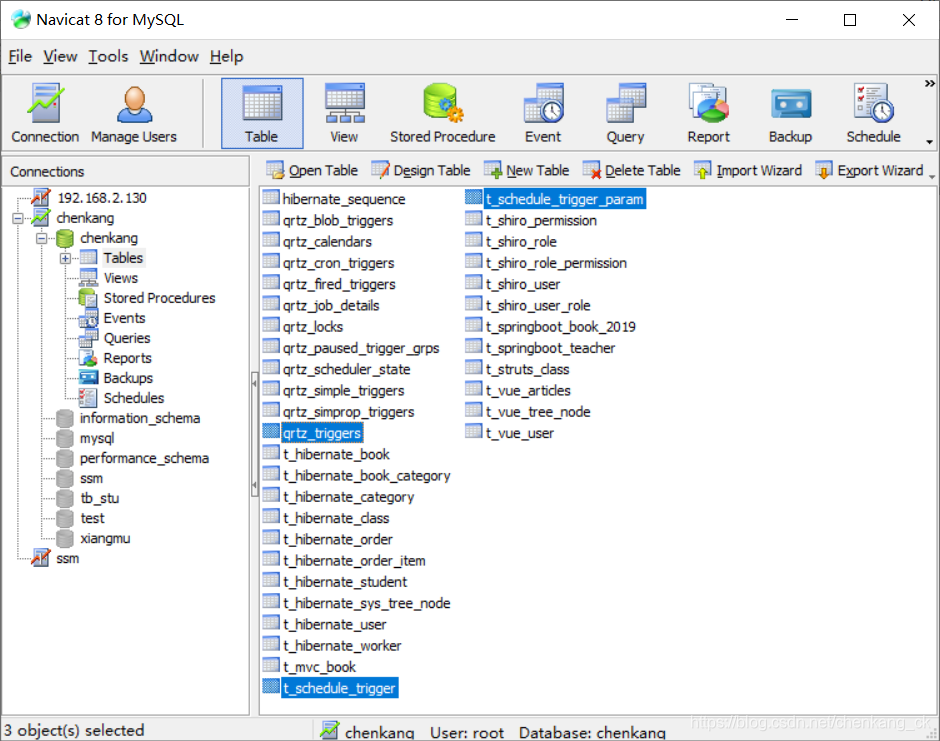Select the qrtz_locks table icon
The image size is (940, 741).
click(x=271, y=326)
